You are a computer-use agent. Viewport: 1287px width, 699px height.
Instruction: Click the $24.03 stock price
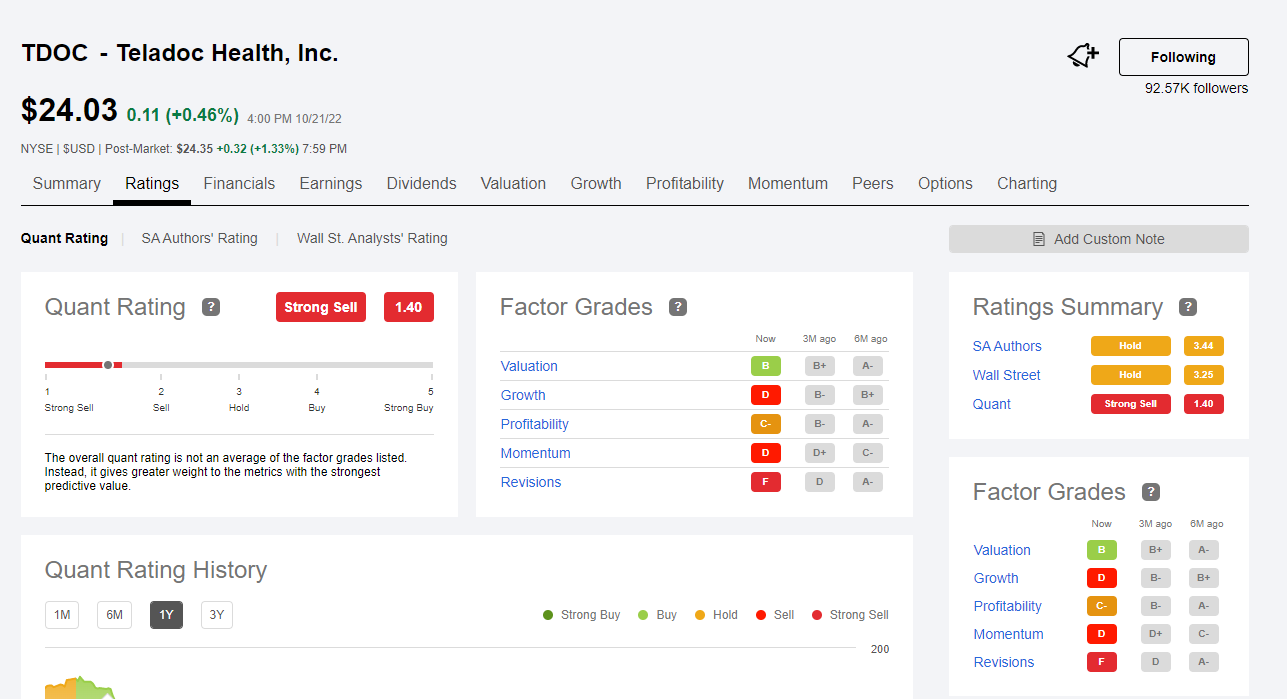[x=69, y=111]
